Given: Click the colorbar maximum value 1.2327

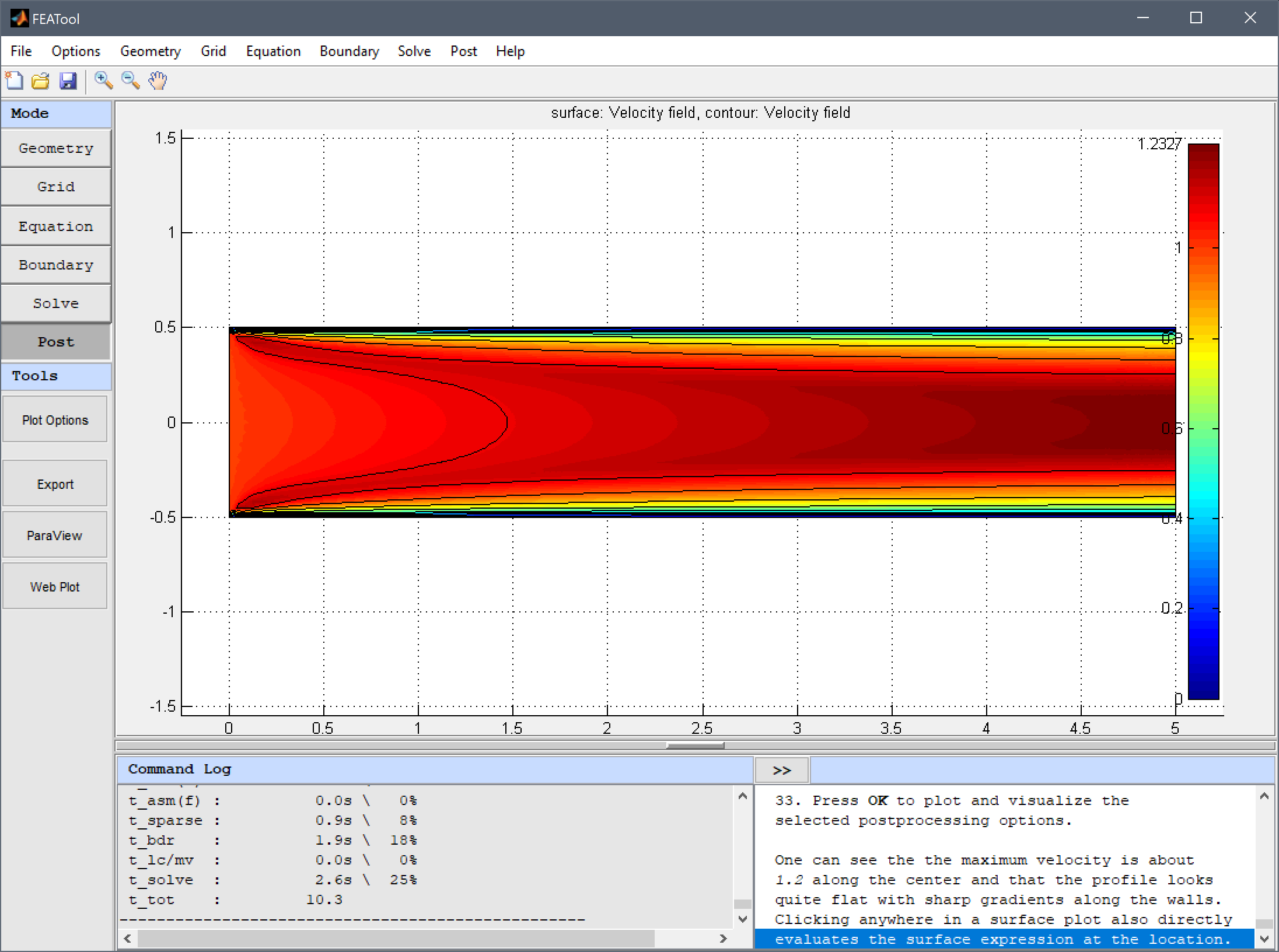Looking at the screenshot, I should pos(1159,143).
